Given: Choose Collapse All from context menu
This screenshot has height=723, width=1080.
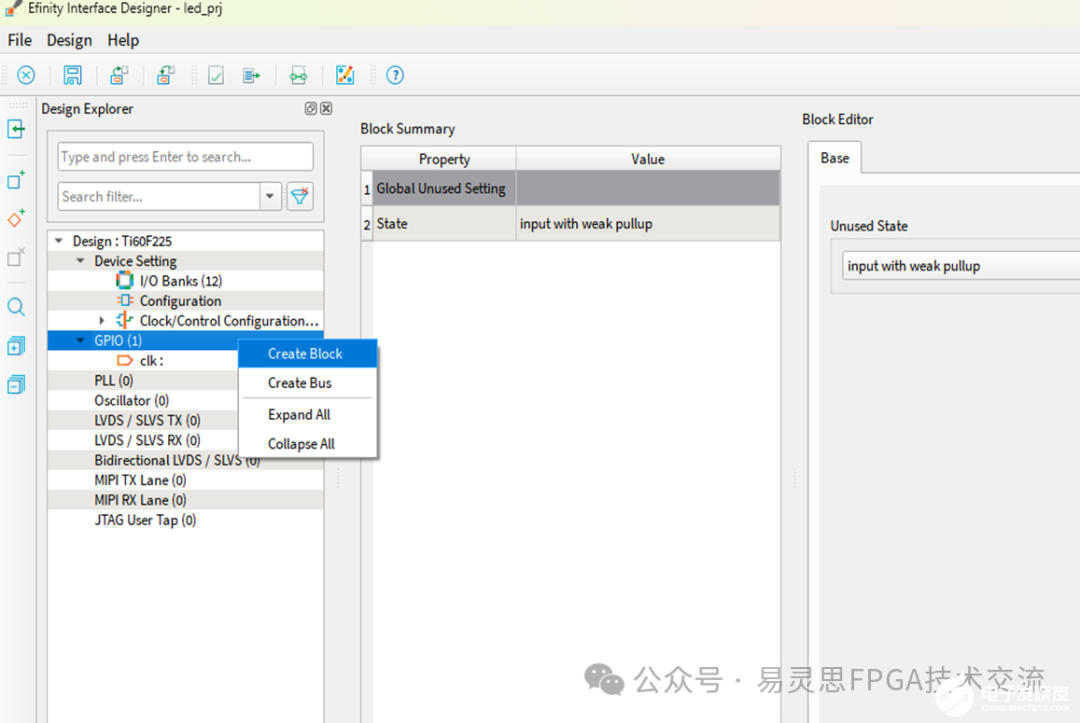Looking at the screenshot, I should [307, 443].
